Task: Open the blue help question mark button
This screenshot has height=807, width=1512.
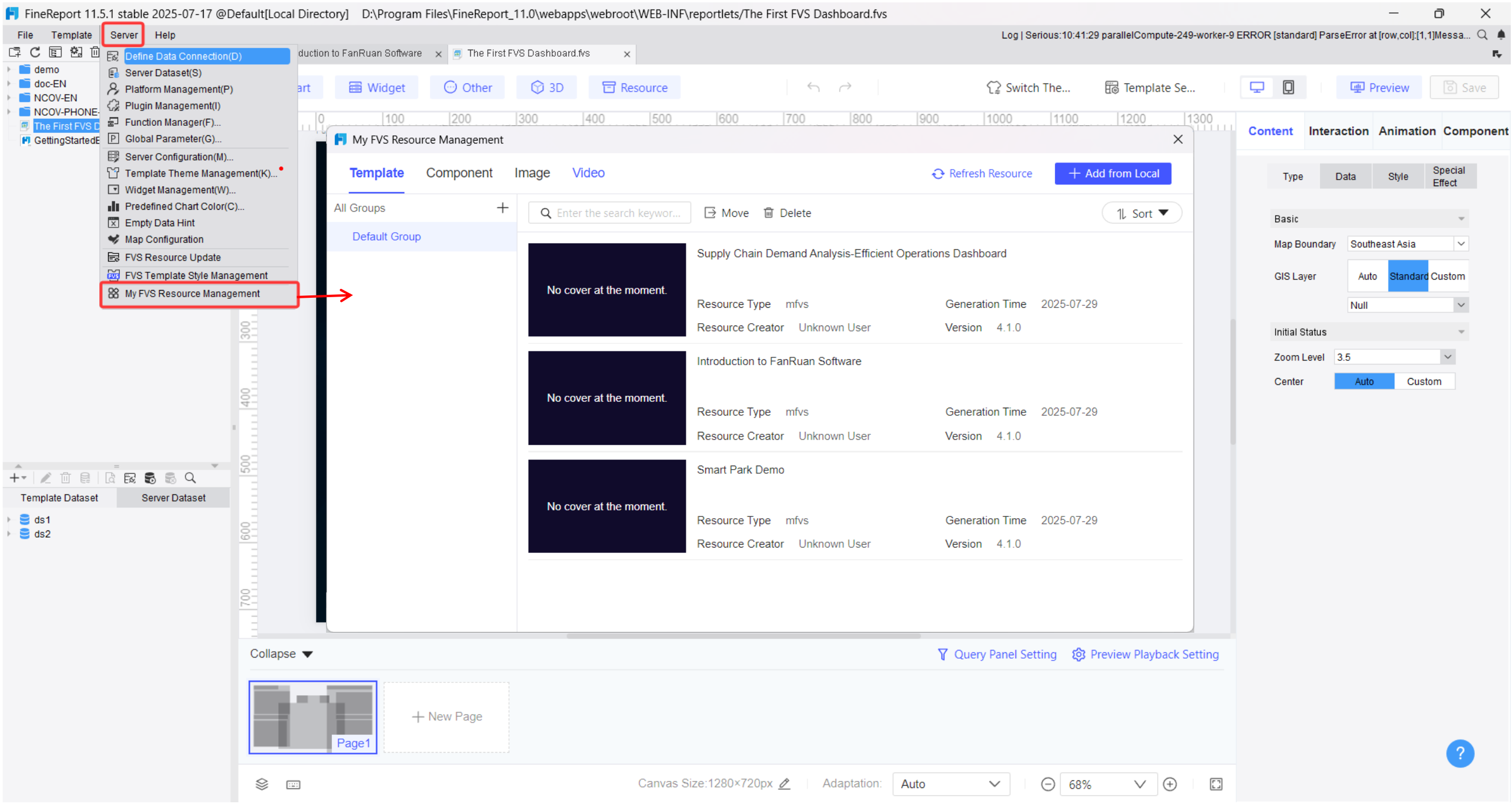Action: tap(1459, 753)
